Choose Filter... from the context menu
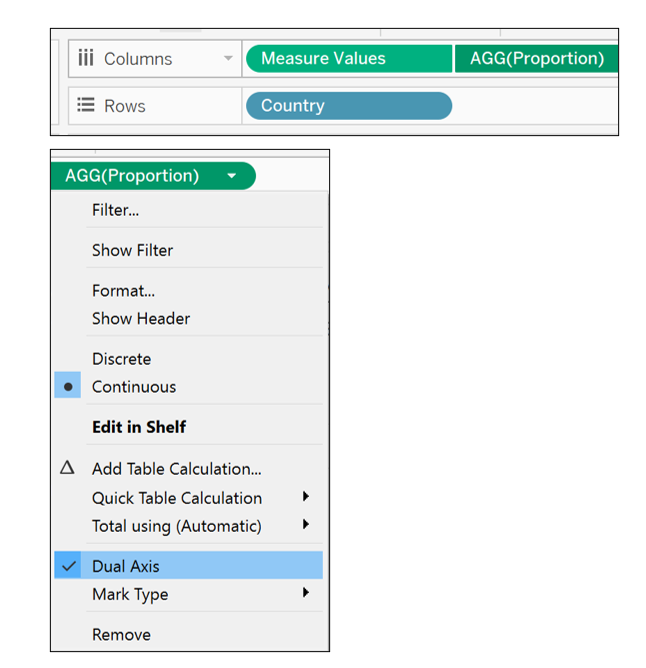The image size is (646, 668). [116, 210]
